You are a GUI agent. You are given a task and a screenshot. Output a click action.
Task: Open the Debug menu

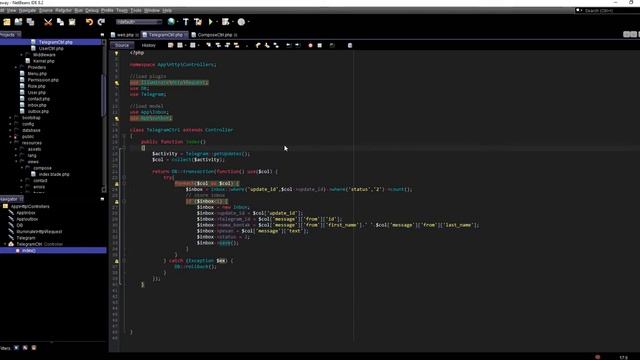coord(92,10)
